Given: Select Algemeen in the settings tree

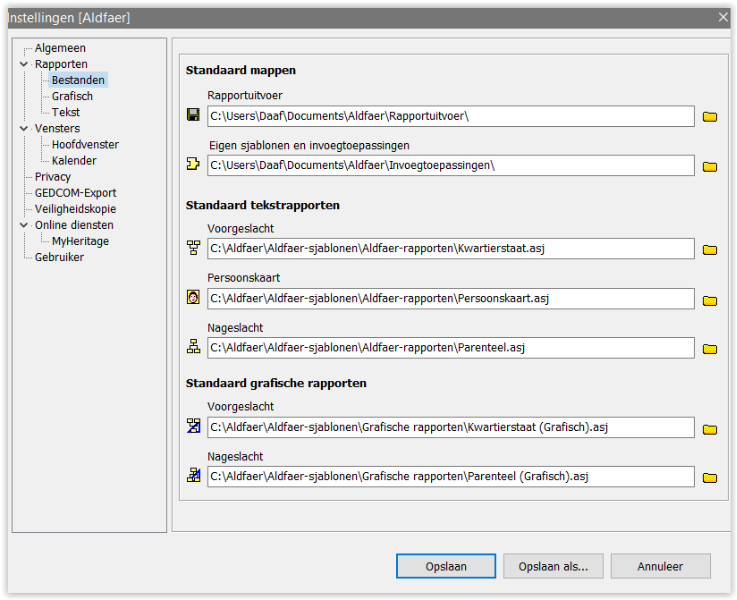Looking at the screenshot, I should pos(60,48).
